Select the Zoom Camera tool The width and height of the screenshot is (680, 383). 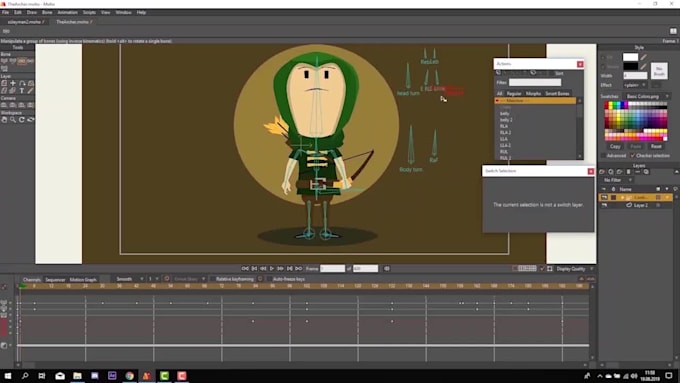click(x=13, y=105)
